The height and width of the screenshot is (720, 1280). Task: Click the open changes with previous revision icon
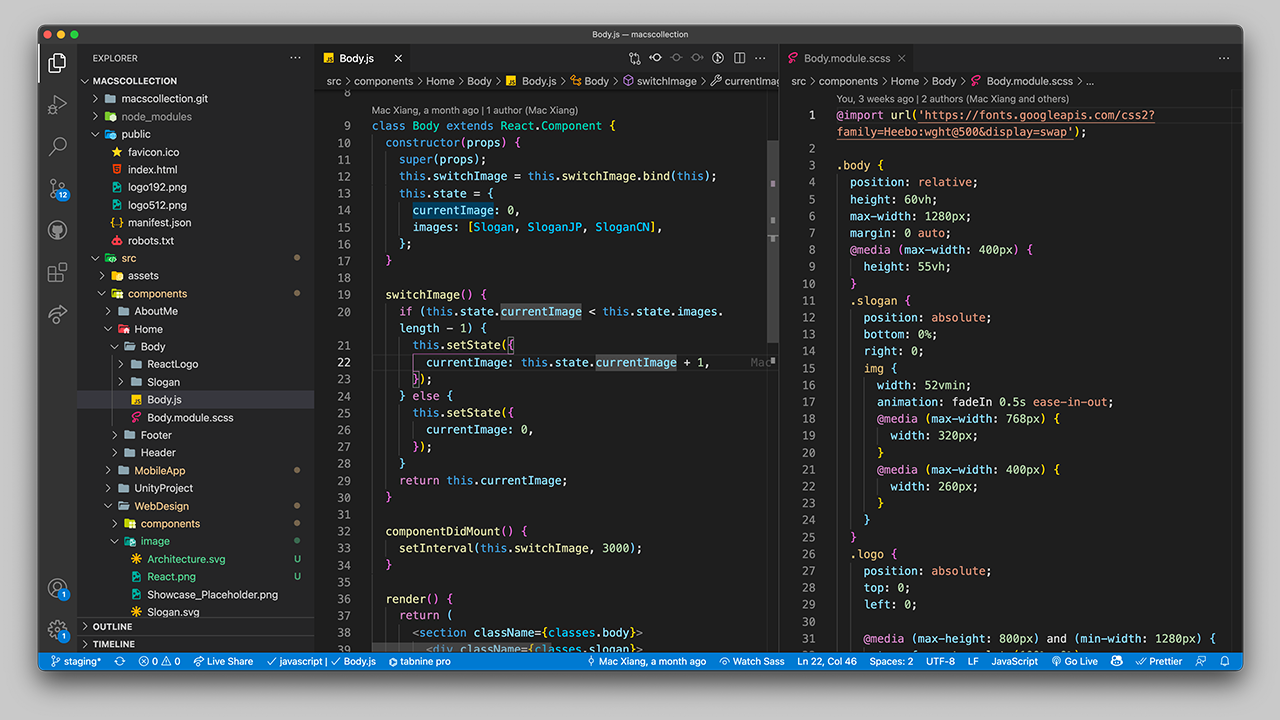(x=656, y=58)
